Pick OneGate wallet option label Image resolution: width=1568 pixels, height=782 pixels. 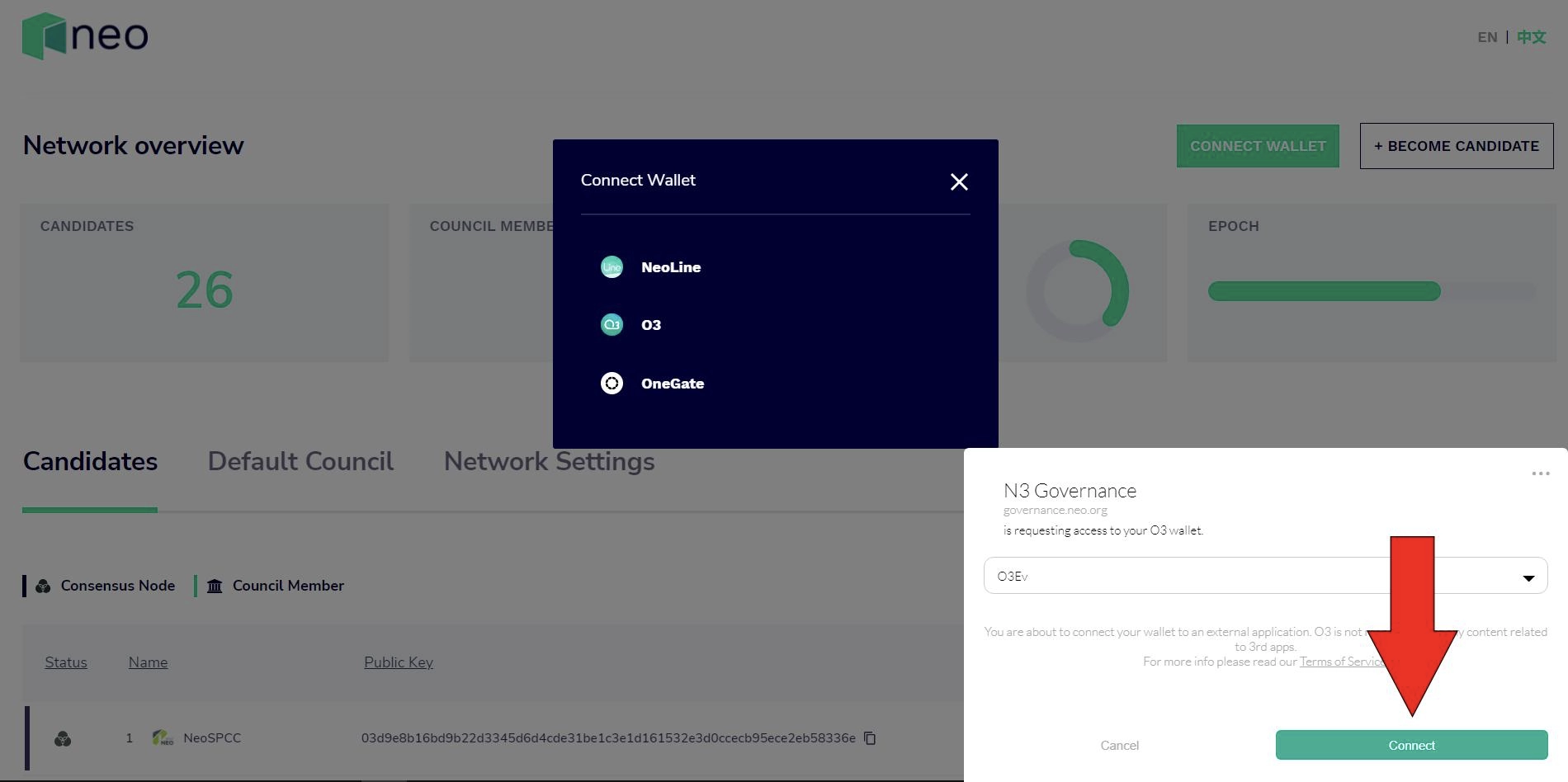tap(673, 384)
